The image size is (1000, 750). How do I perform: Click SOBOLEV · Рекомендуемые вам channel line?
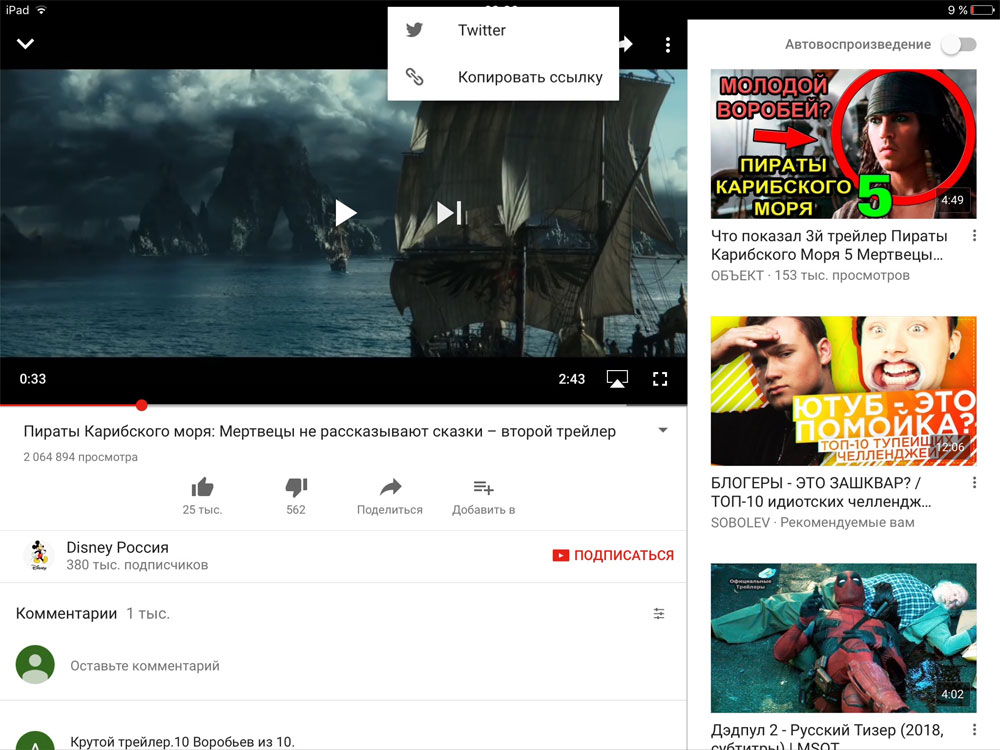point(812,522)
